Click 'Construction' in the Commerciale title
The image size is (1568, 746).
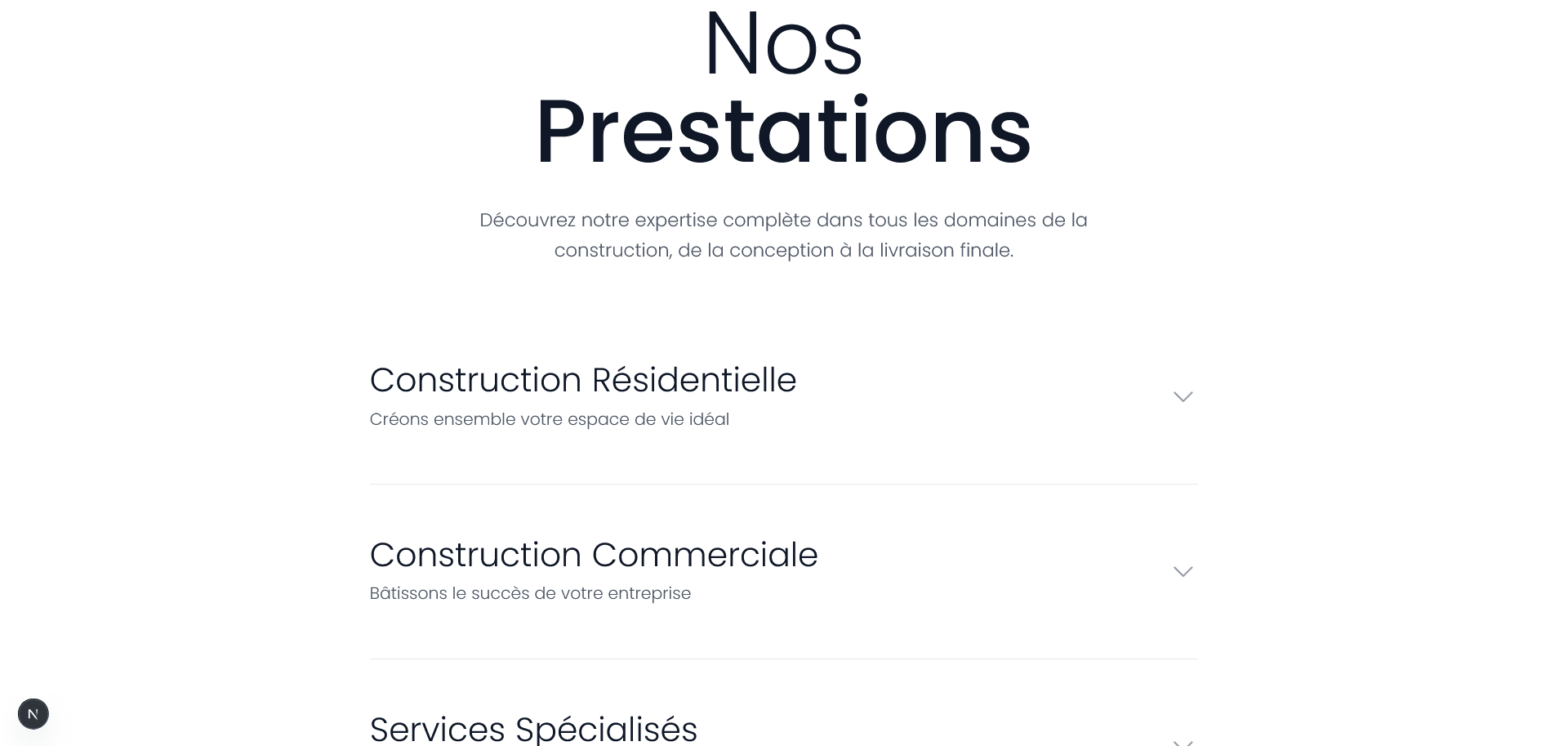pos(475,555)
